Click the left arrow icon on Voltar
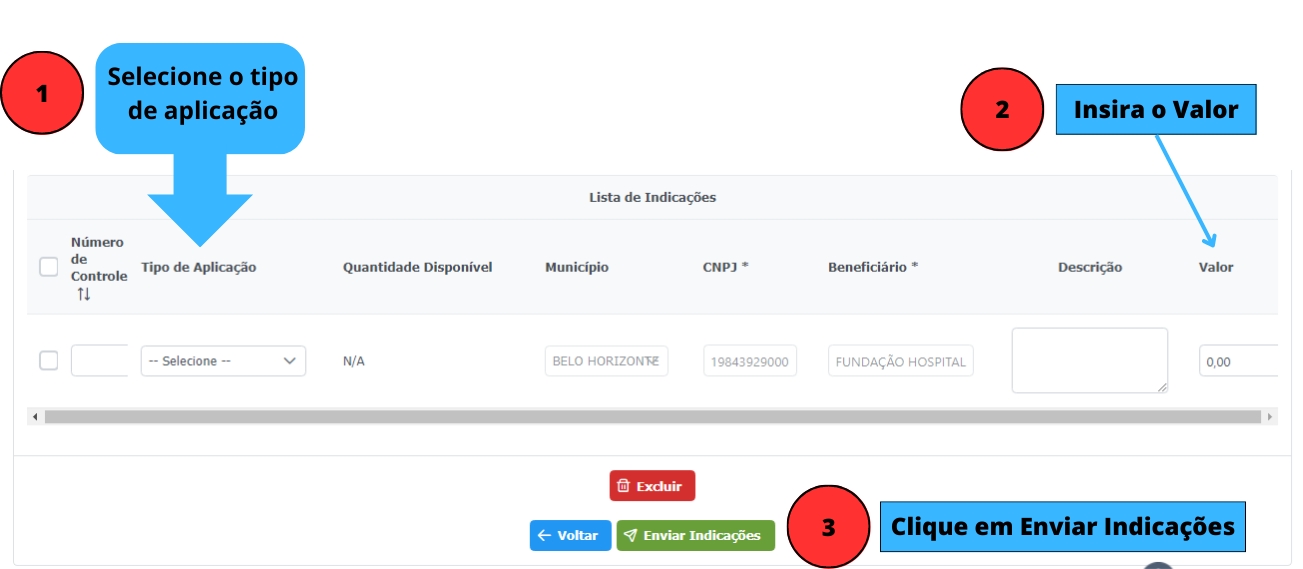Screen dimensions: 1303x569 544,535
